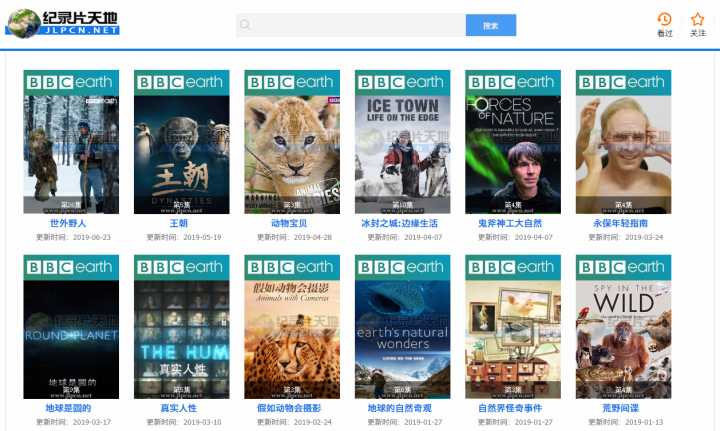Click the 自然界怪奇事件 title link
This screenshot has height=431, width=720.
pos(510,408)
